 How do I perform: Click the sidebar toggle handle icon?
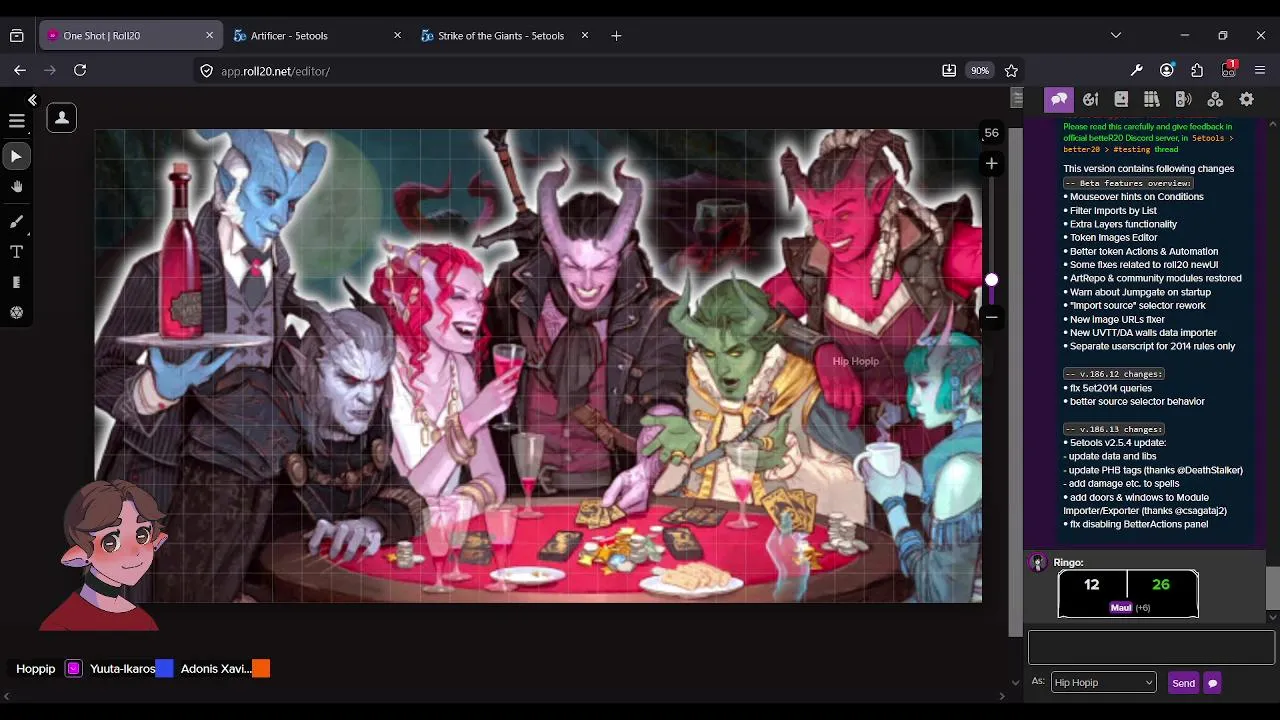click(x=1017, y=98)
